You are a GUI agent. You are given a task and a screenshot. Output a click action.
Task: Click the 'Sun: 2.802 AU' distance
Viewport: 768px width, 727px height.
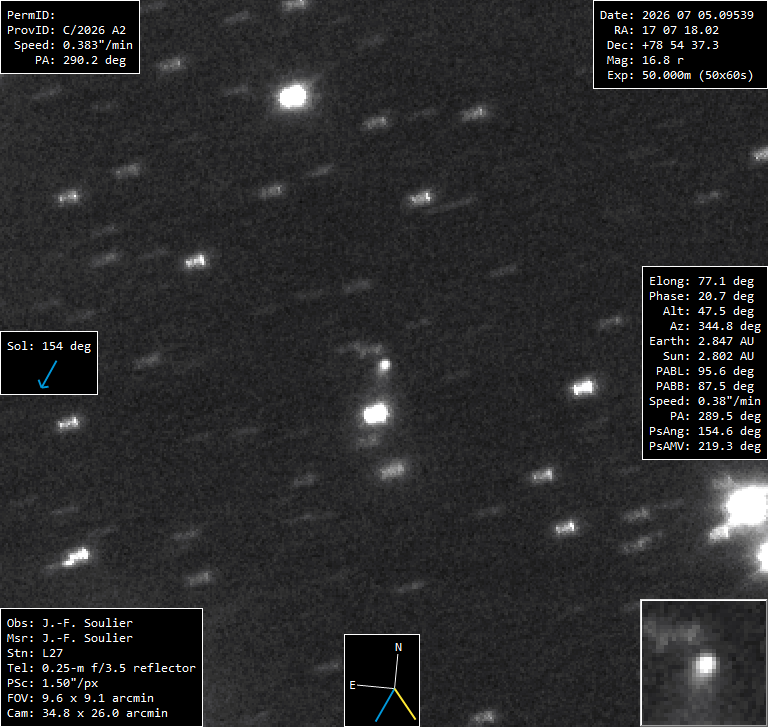tap(708, 356)
